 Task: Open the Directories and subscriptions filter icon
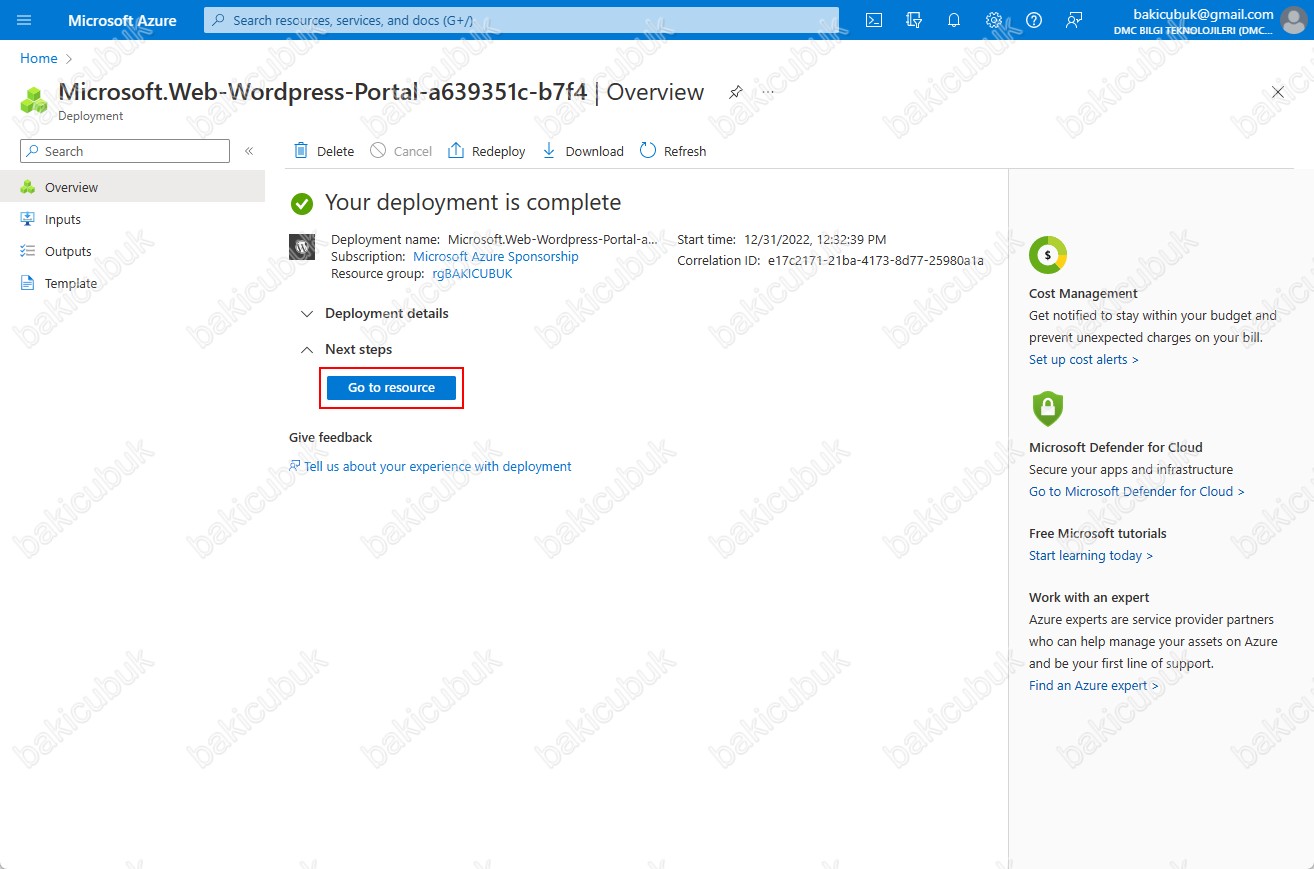pos(914,20)
